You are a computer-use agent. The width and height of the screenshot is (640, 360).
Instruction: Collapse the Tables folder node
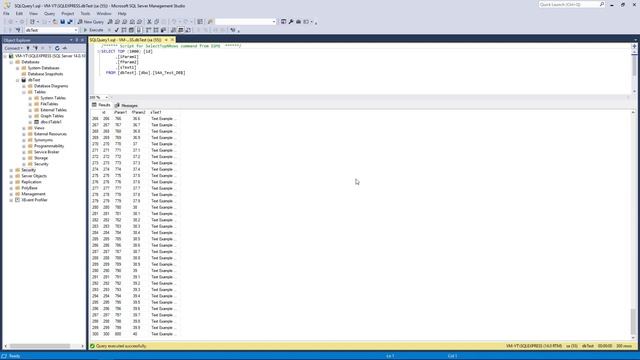pos(24,92)
